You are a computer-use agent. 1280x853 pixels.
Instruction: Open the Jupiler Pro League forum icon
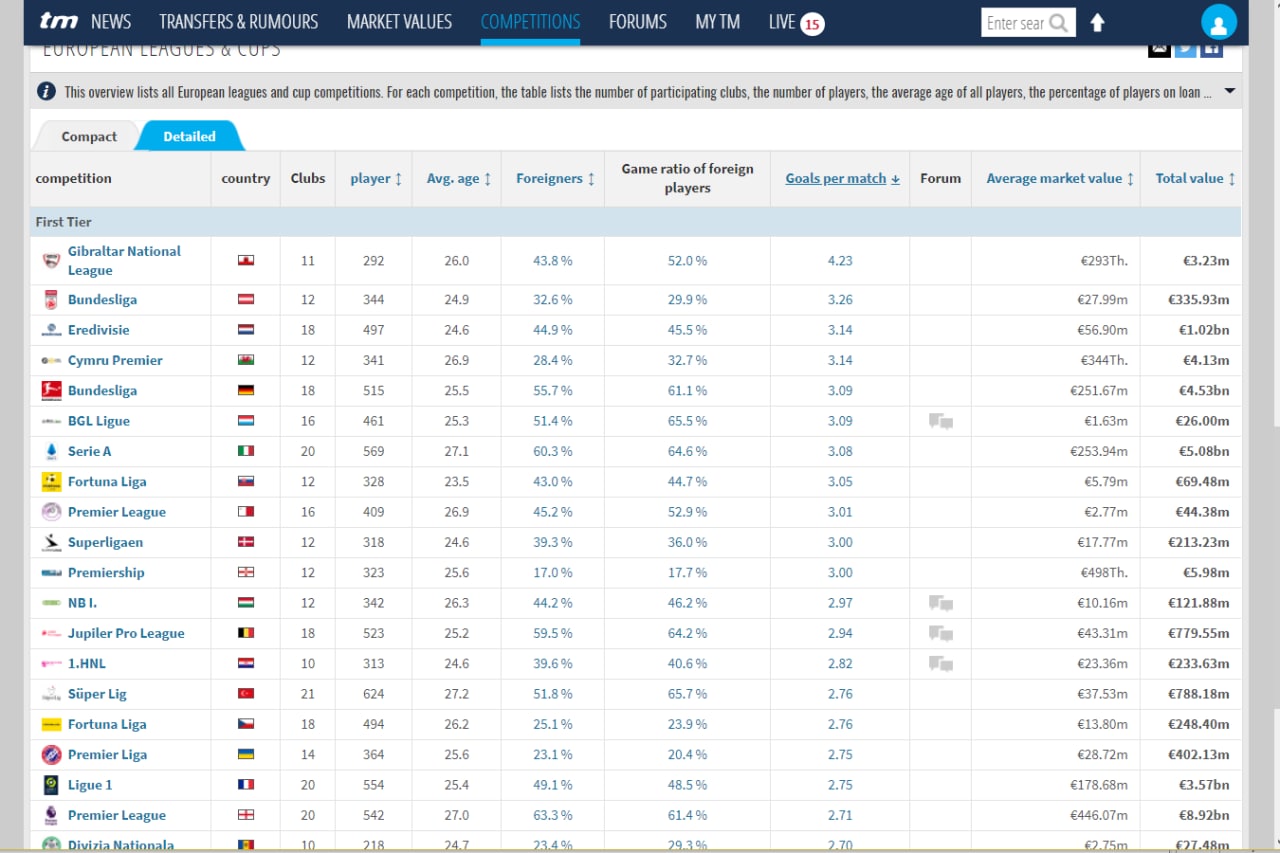pyautogui.click(x=940, y=633)
